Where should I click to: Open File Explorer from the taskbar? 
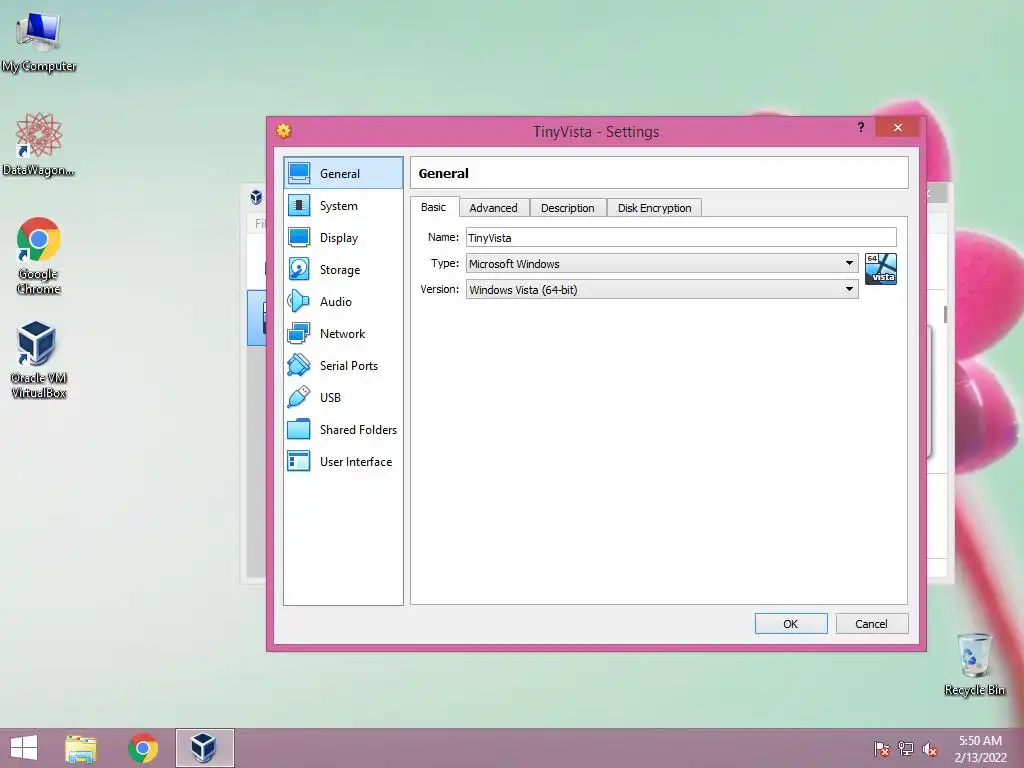pyautogui.click(x=80, y=748)
